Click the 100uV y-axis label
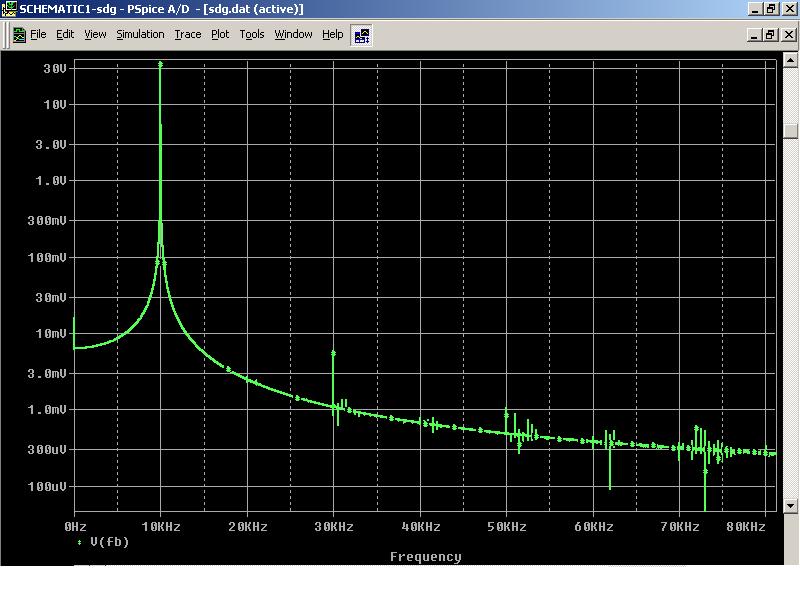Screen dimensions: 800x600 click(x=47, y=487)
